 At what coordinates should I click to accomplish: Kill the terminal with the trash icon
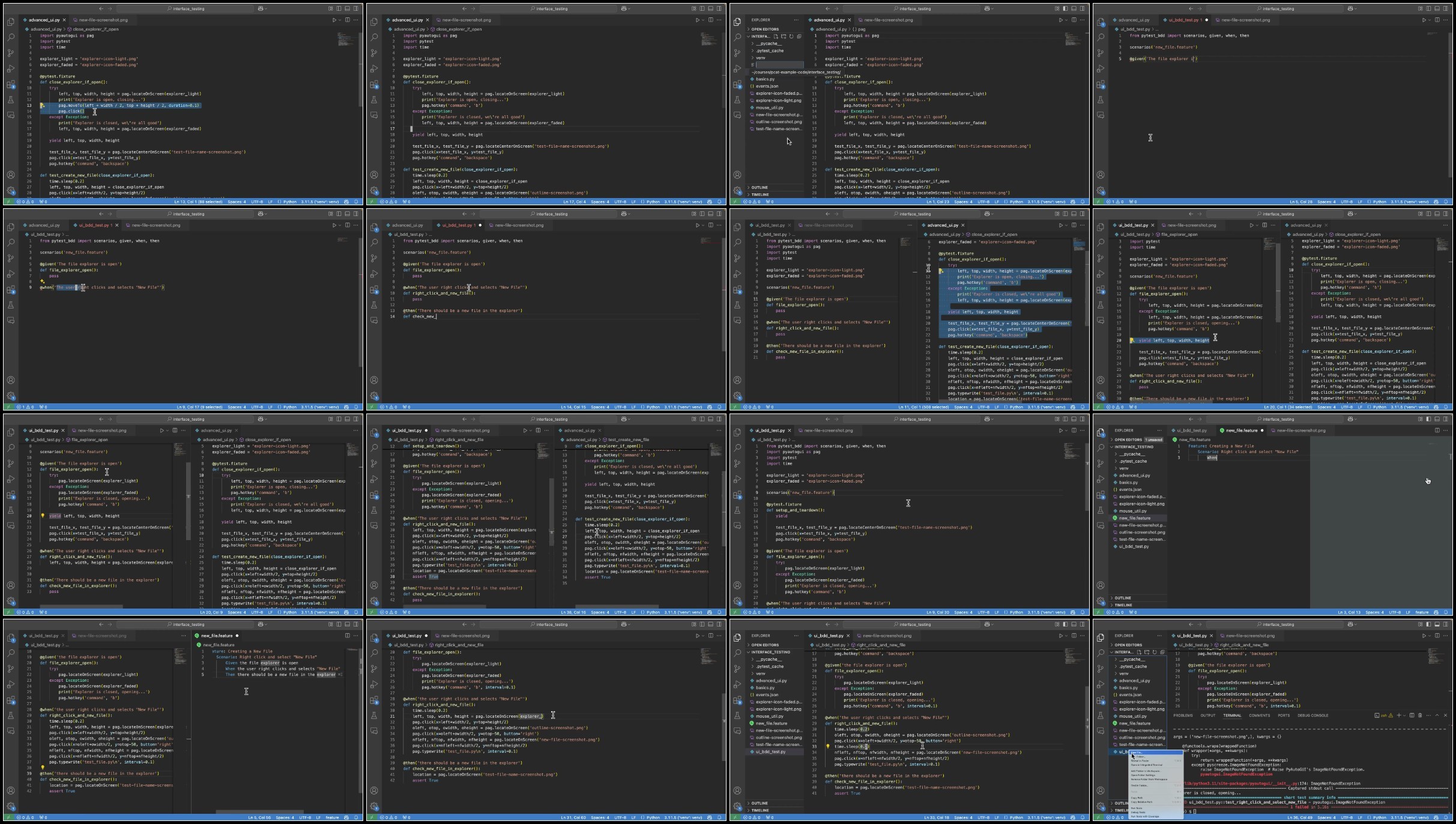[1420, 715]
